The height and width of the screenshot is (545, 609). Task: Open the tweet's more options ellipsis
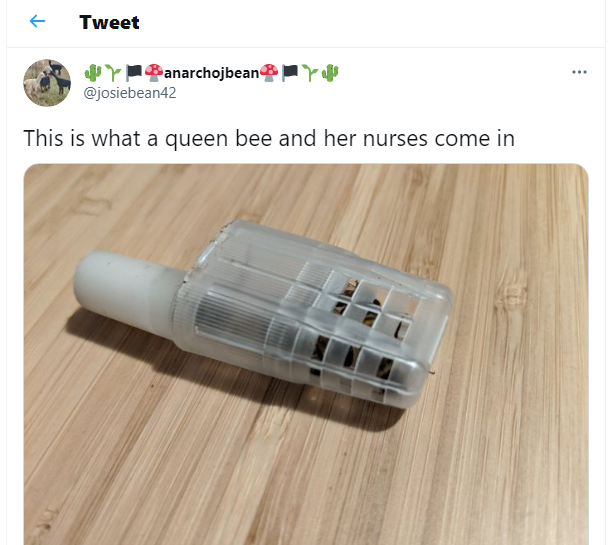click(579, 72)
